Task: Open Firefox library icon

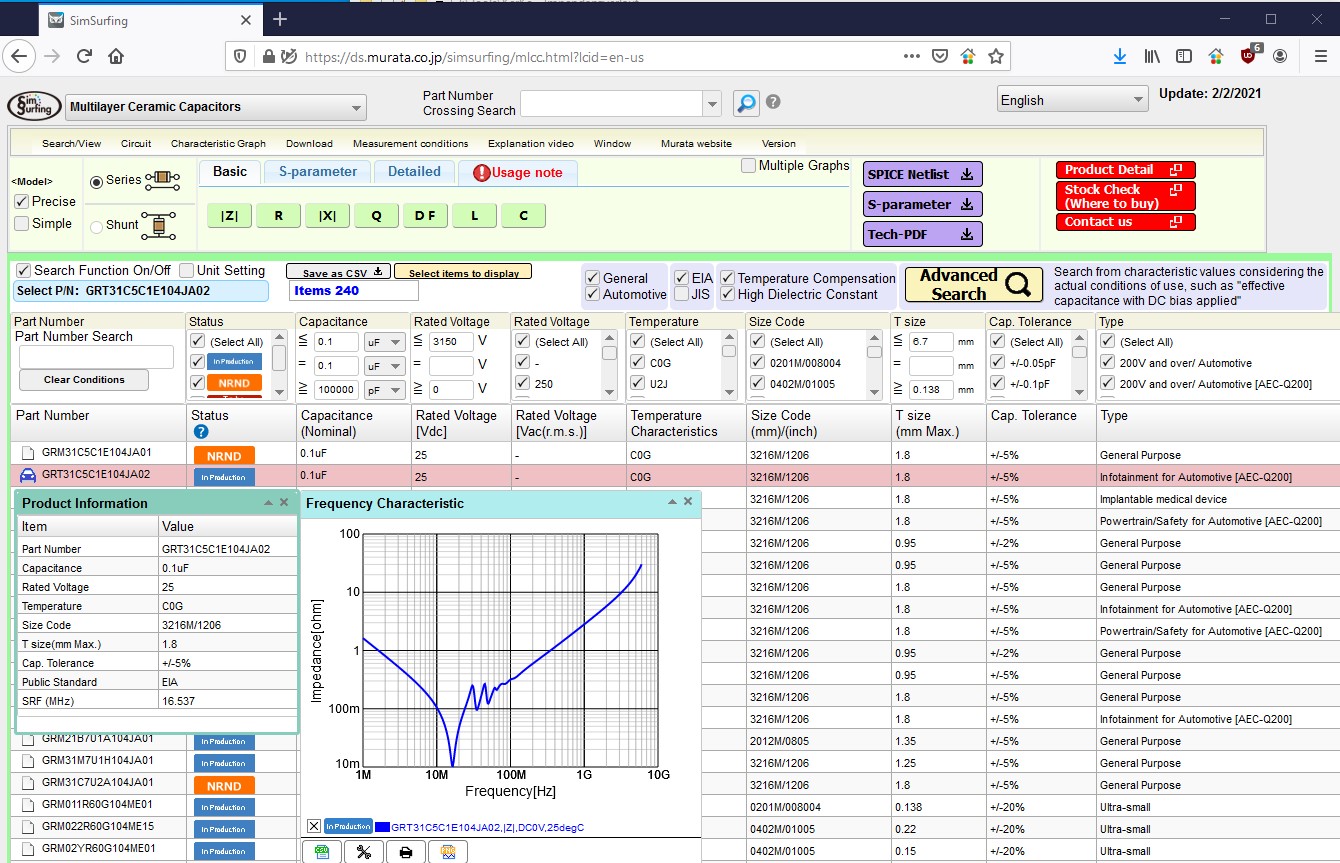Action: 1152,57
